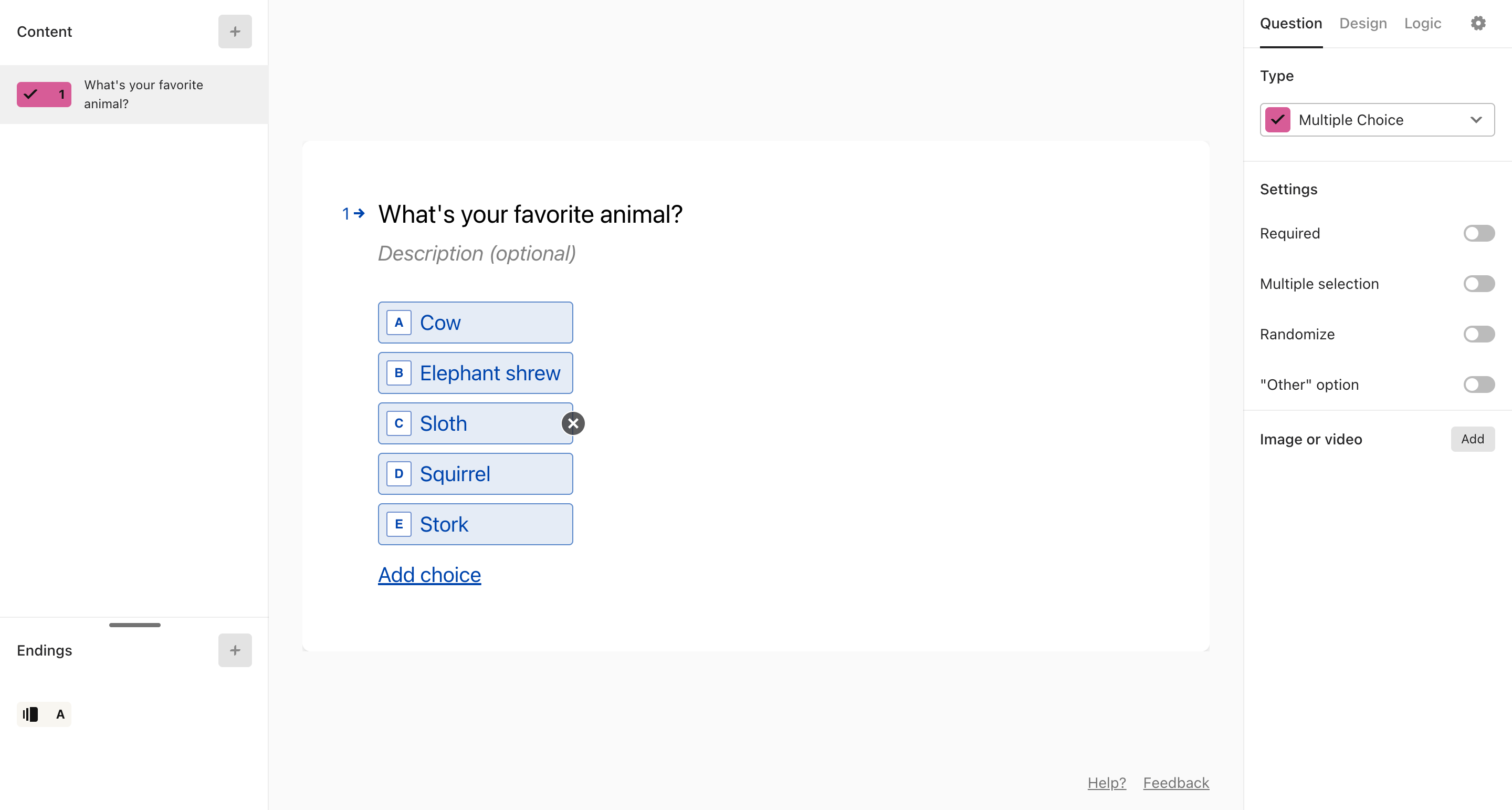Toggle the Randomize switch
This screenshot has height=810, width=1512.
1478,334
